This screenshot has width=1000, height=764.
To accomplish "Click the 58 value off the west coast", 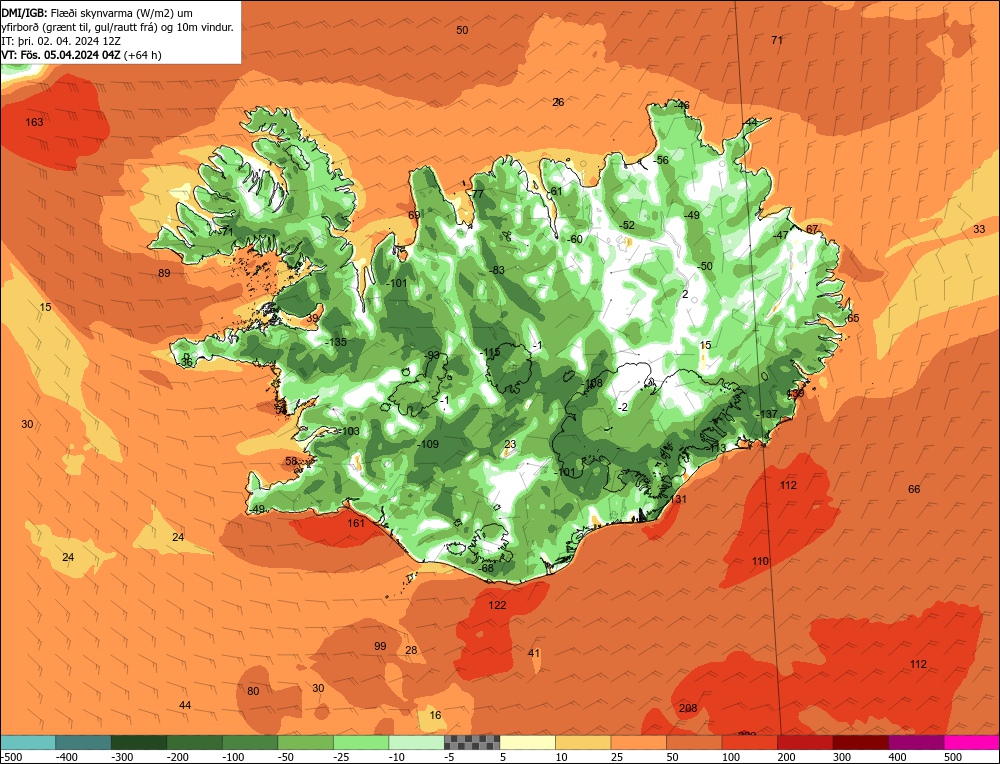I will click(x=291, y=461).
